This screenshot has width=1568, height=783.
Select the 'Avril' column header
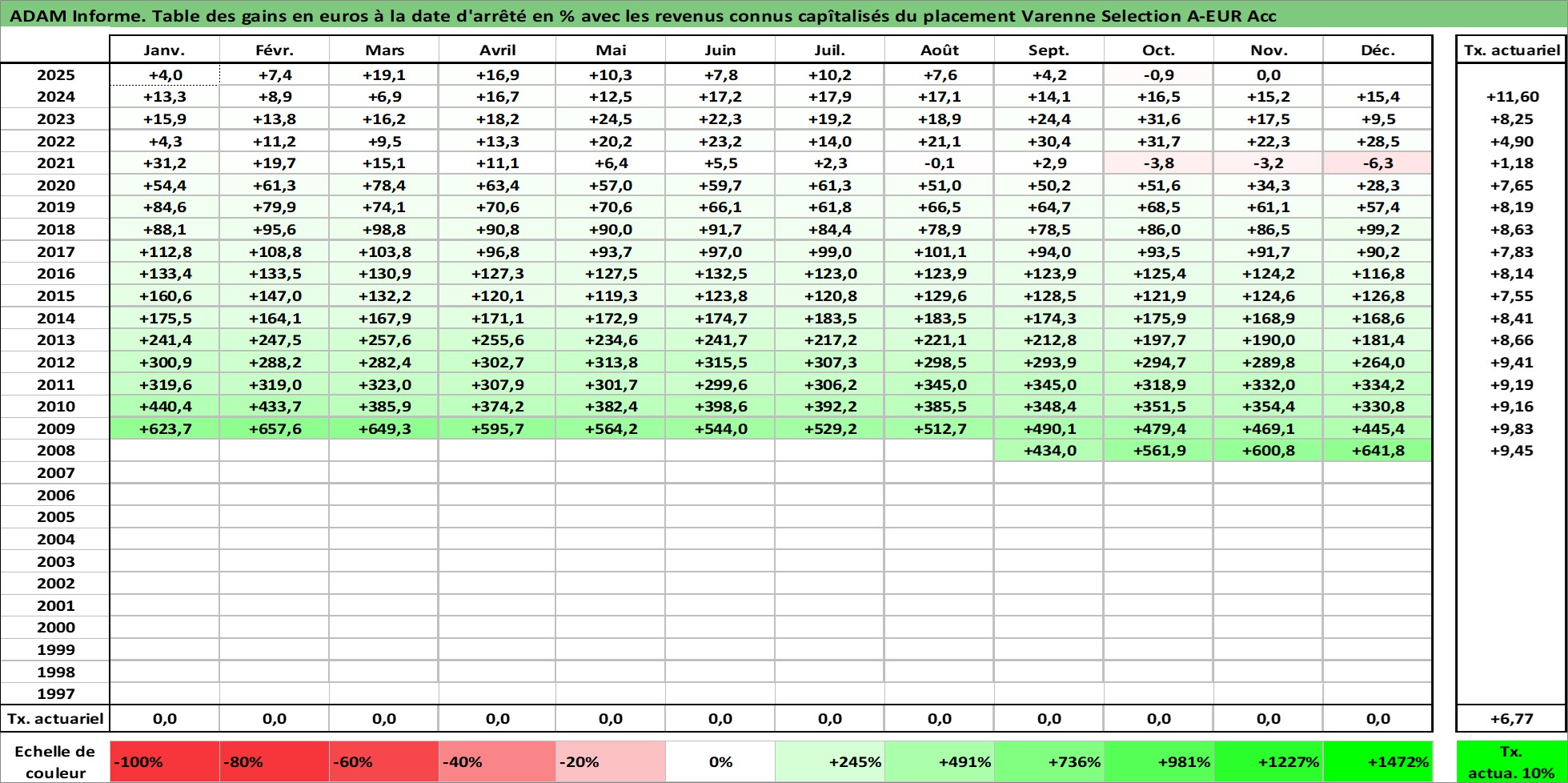[497, 50]
